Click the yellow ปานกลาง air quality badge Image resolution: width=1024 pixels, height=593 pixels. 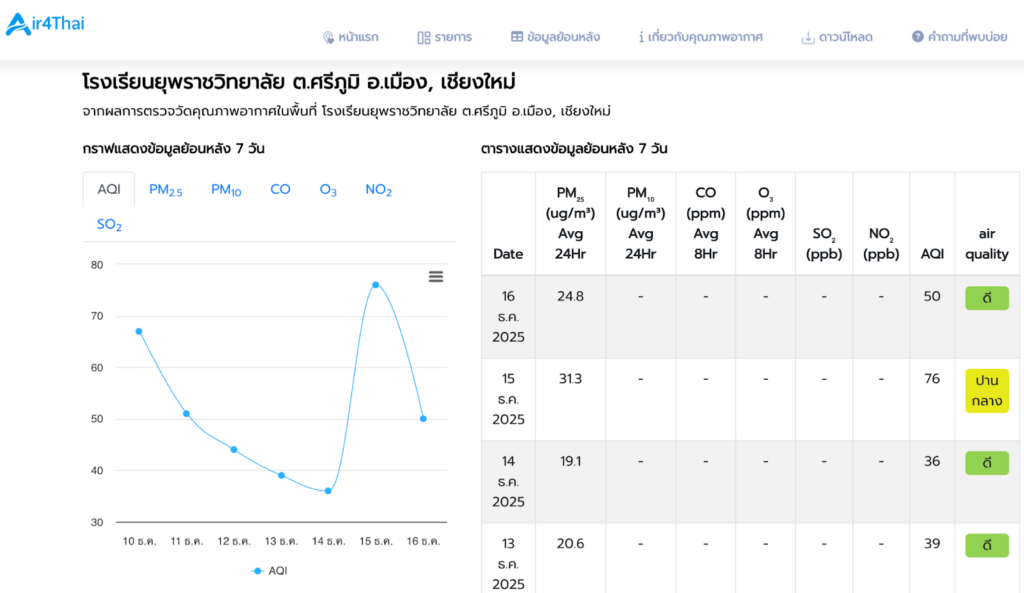986,391
